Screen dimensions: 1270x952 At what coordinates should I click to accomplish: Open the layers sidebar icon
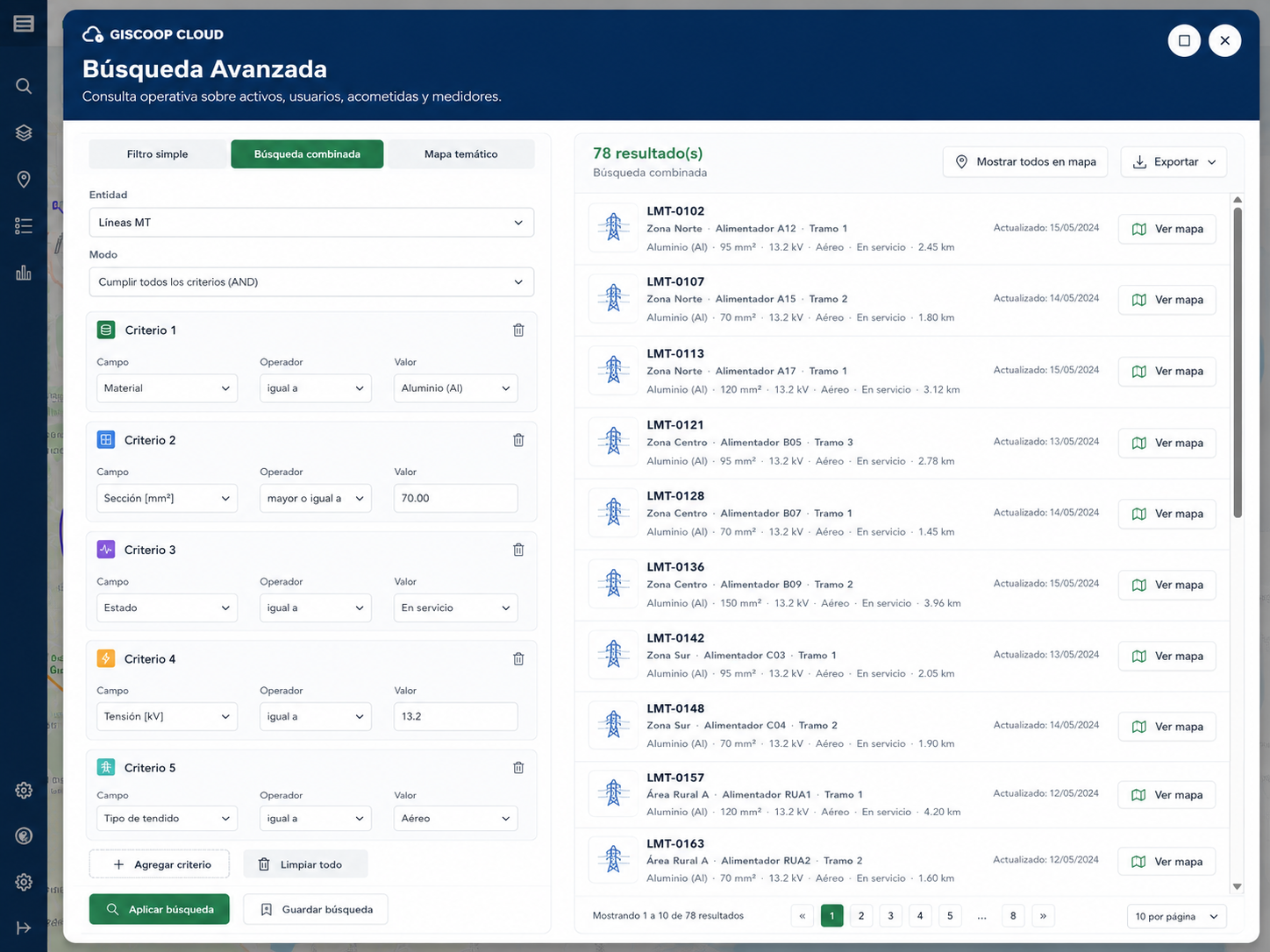24,132
